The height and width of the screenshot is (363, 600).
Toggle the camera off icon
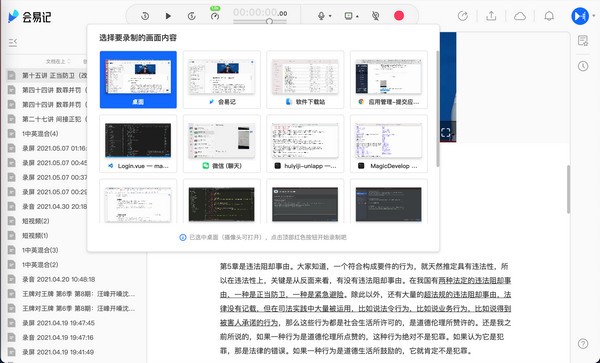point(376,16)
